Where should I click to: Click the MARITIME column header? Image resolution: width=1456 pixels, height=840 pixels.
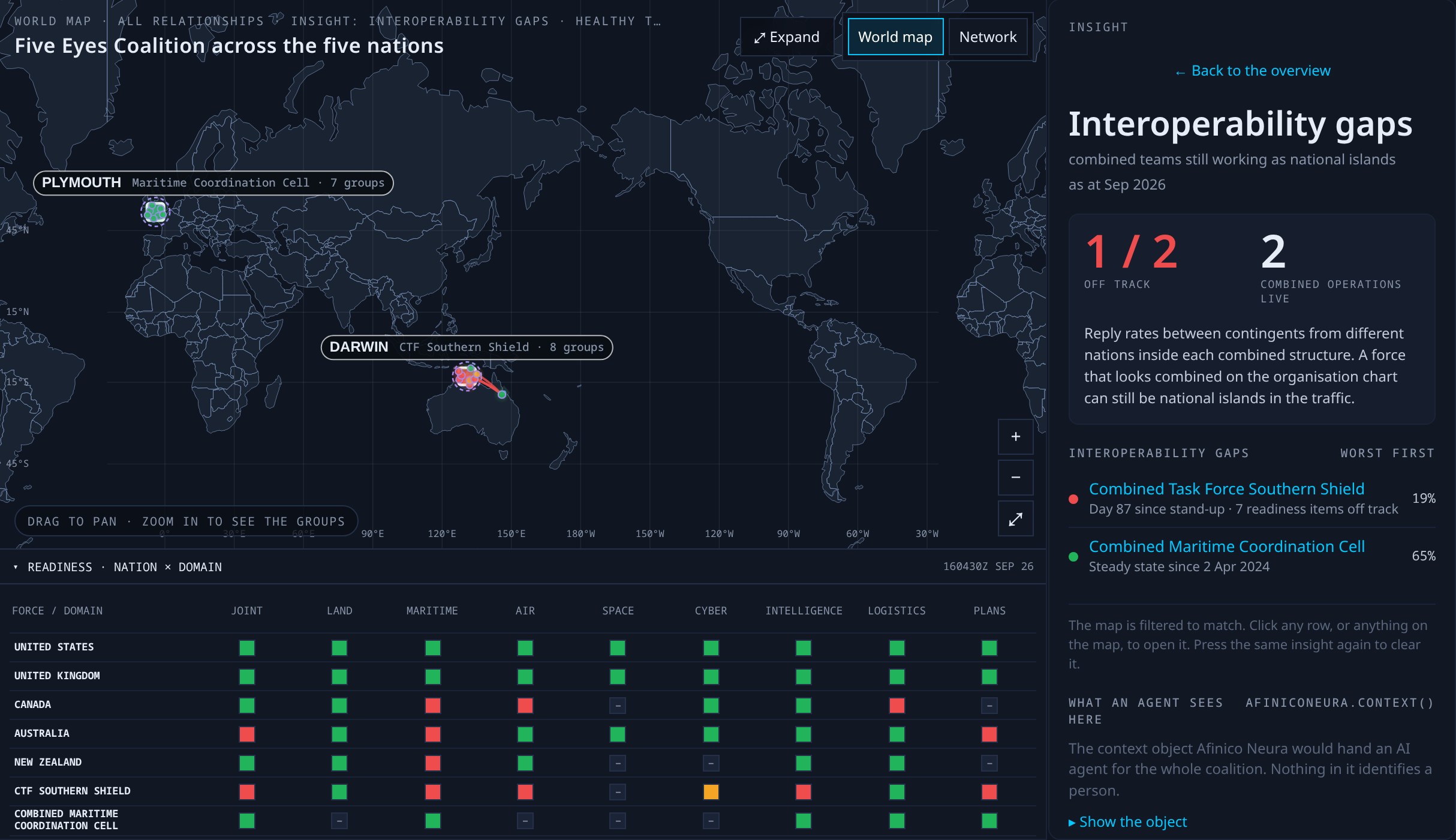pyautogui.click(x=432, y=611)
